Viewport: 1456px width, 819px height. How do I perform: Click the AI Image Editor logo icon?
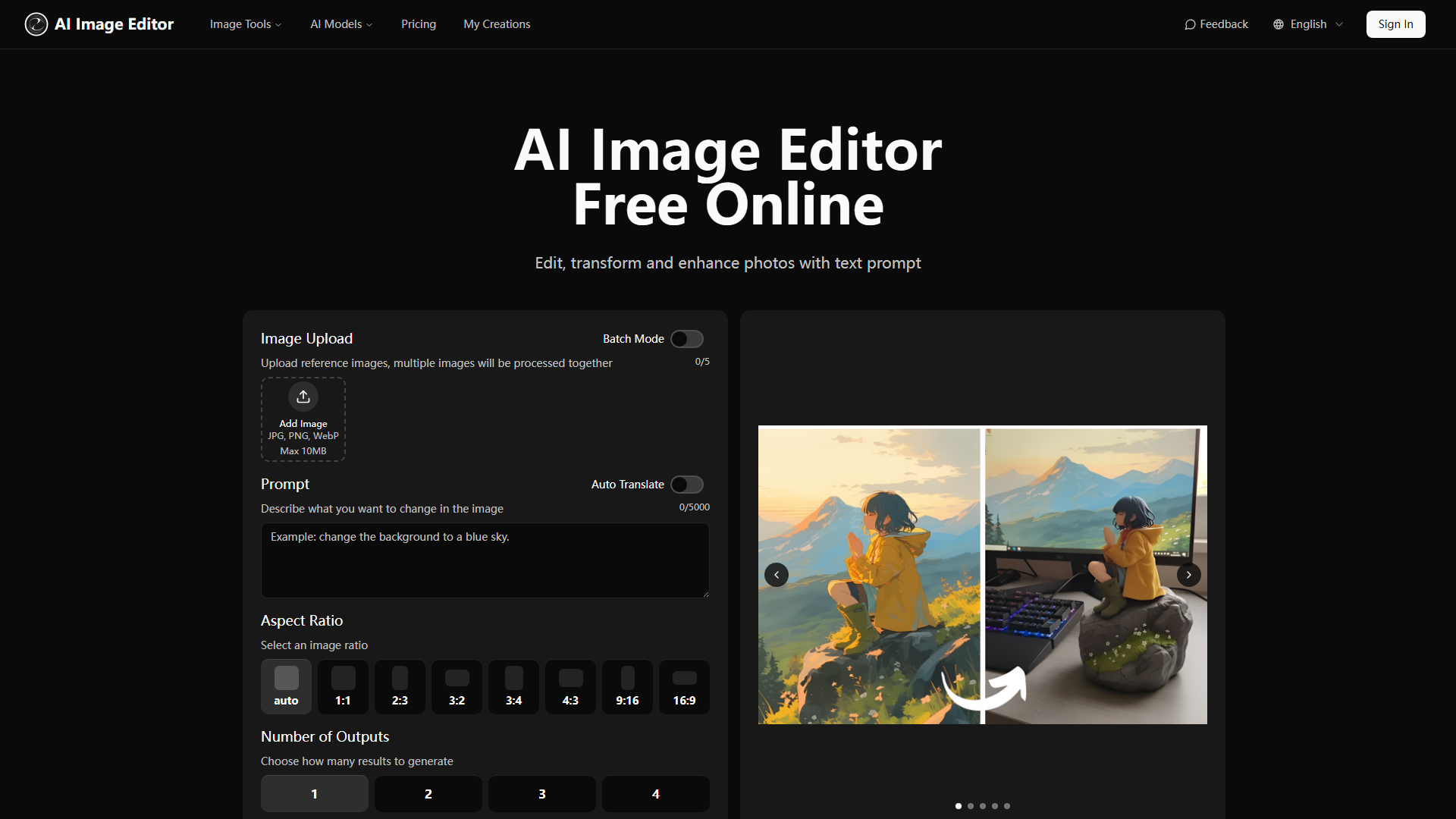pyautogui.click(x=36, y=24)
